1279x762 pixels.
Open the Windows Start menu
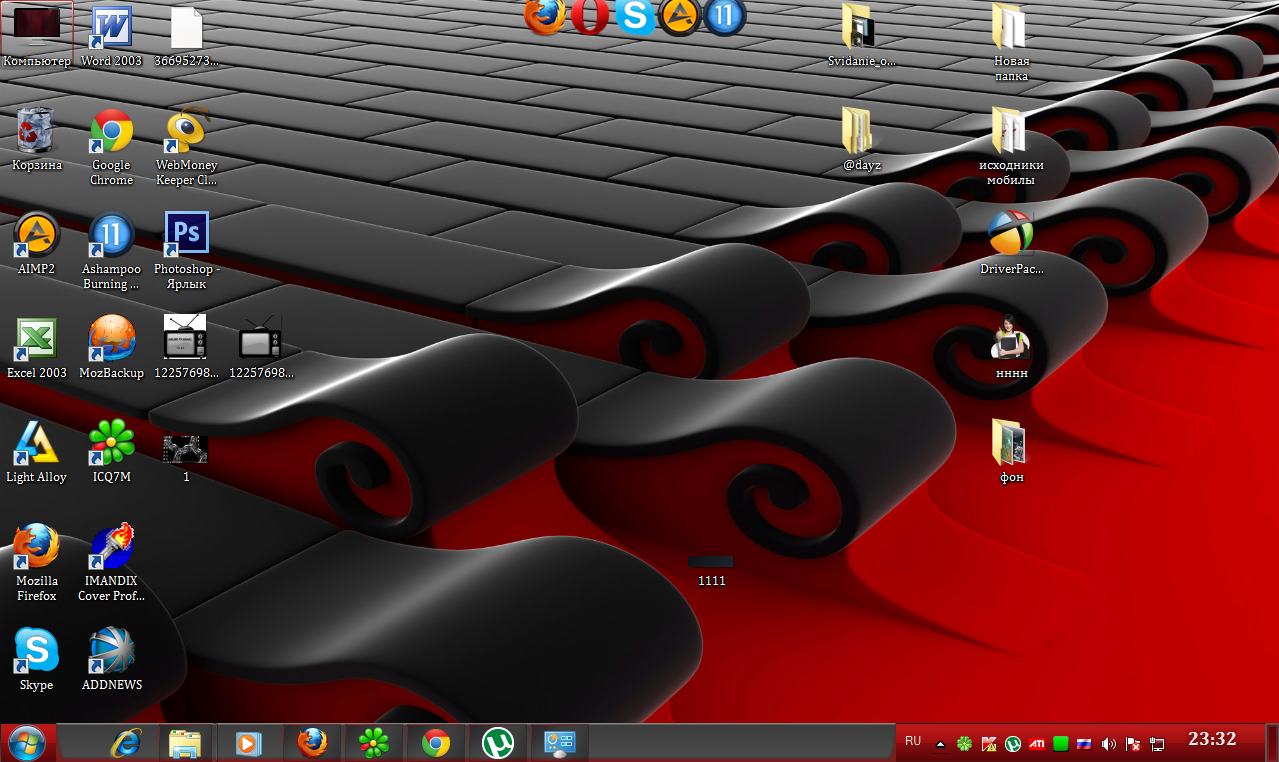click(x=26, y=743)
